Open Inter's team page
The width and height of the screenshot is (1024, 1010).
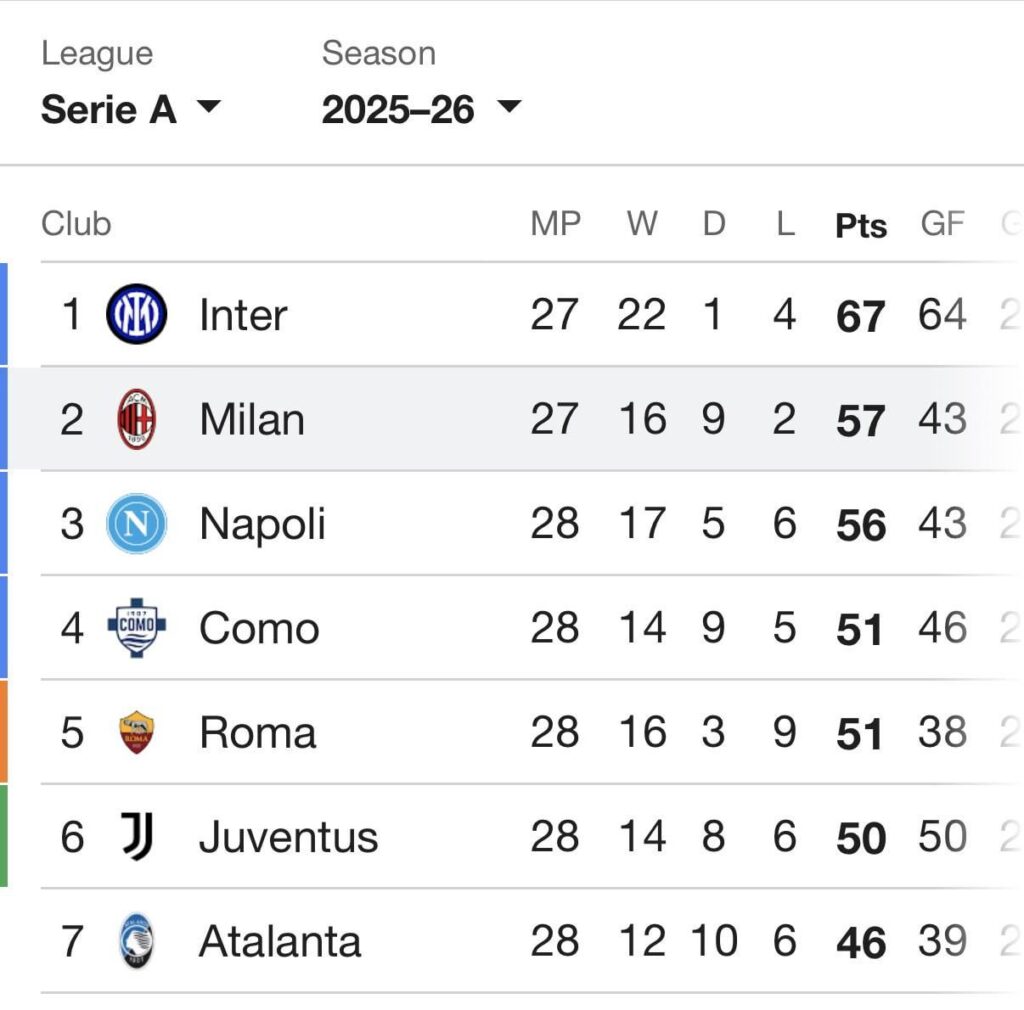coord(243,314)
